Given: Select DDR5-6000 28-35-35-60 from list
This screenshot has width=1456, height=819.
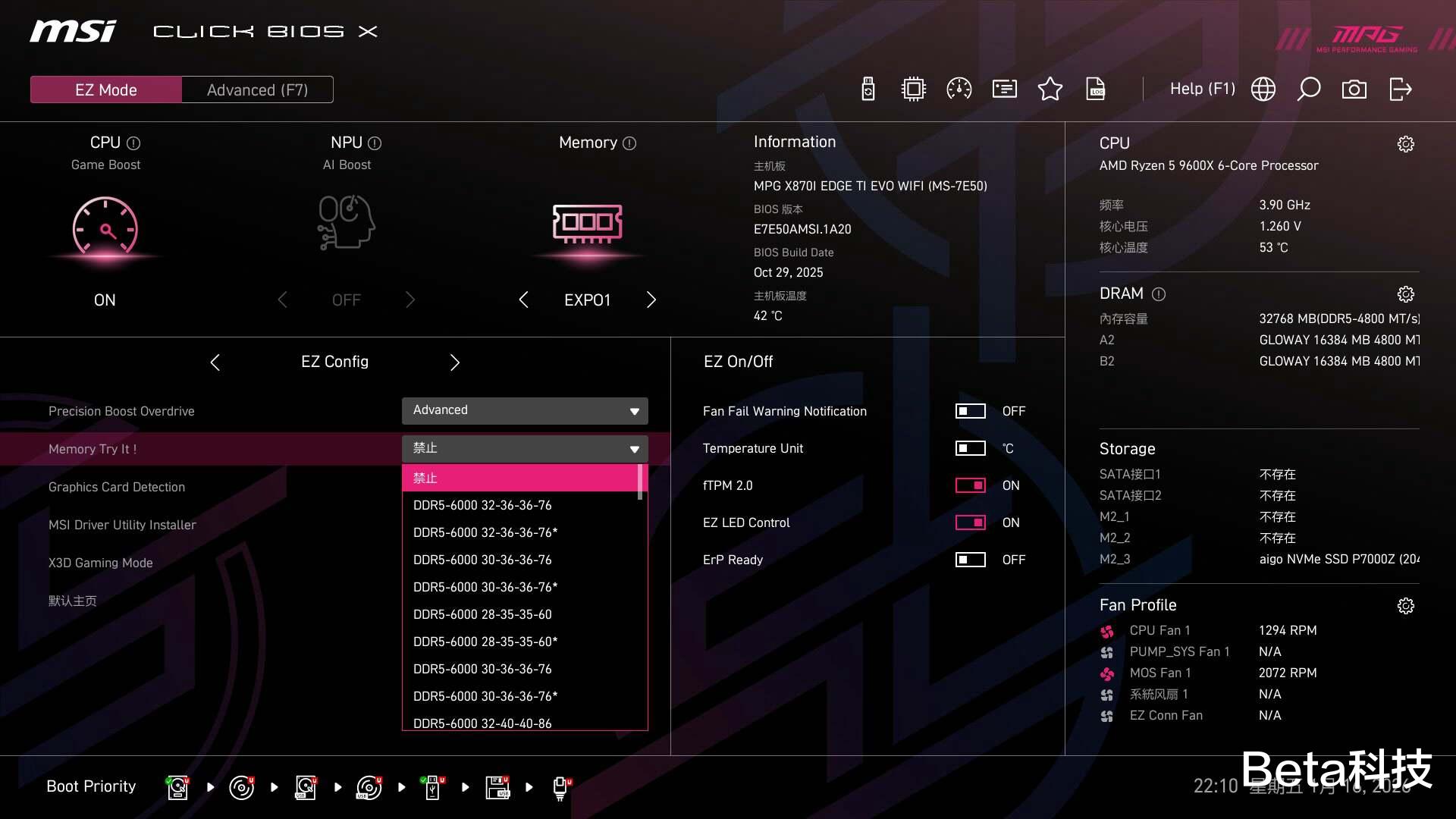Looking at the screenshot, I should pos(482,614).
